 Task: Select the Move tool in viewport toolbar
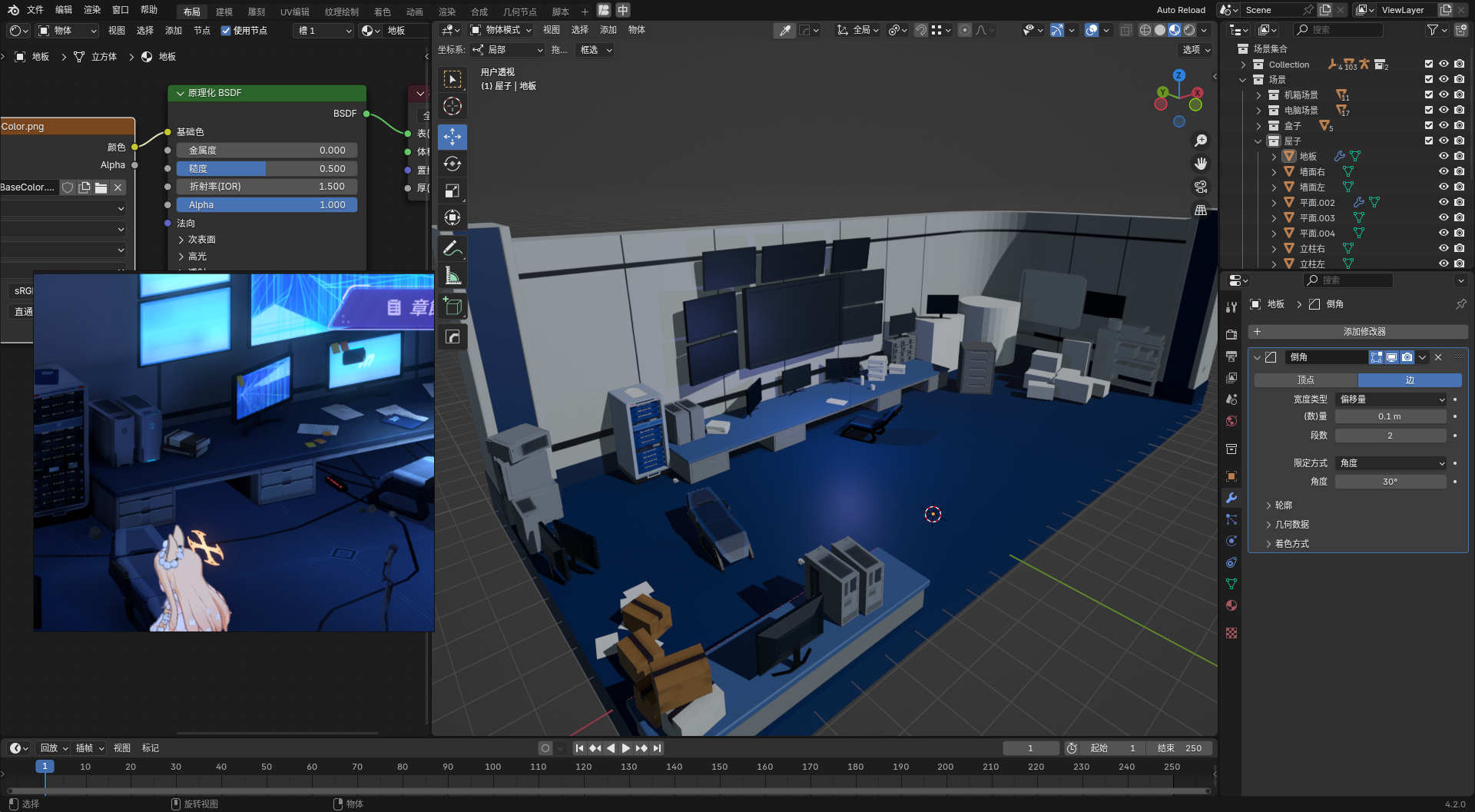click(452, 137)
